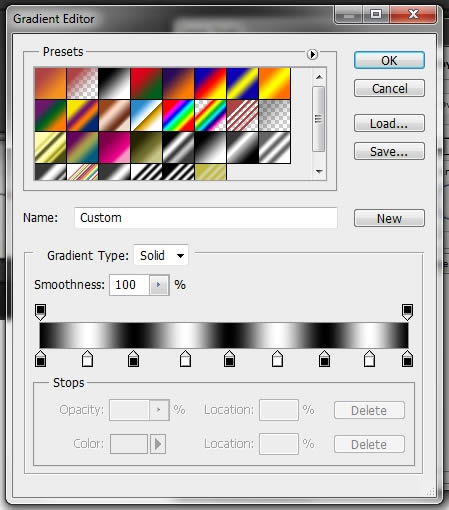Click the Smoothness value field

[x=129, y=285]
